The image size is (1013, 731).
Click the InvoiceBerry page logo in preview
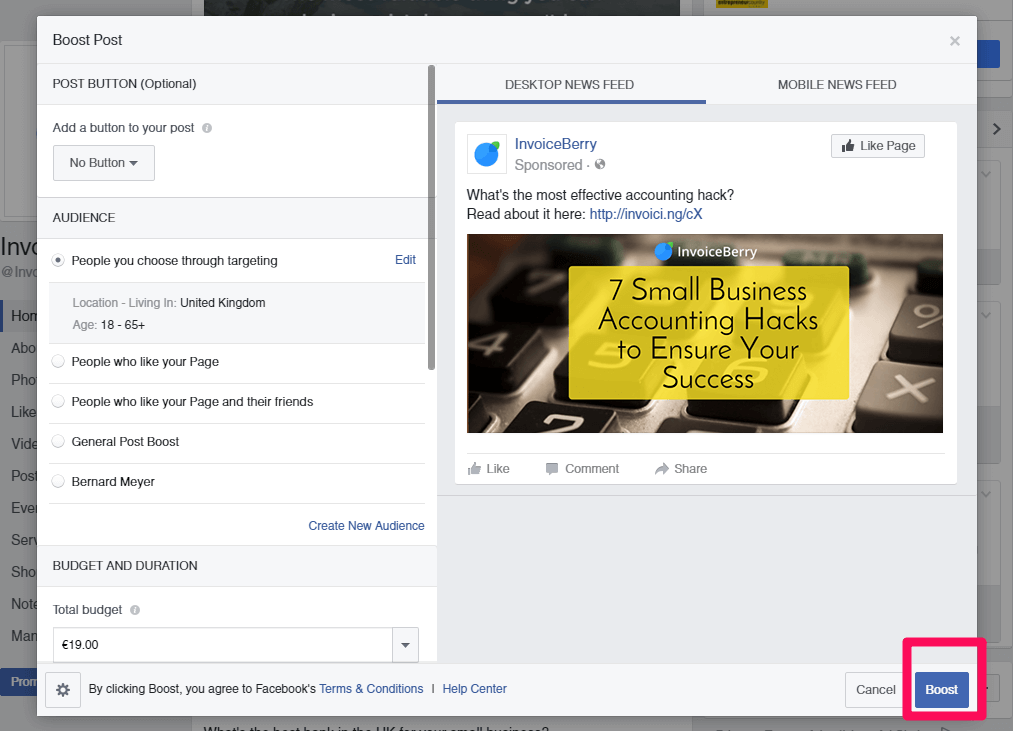(486, 154)
